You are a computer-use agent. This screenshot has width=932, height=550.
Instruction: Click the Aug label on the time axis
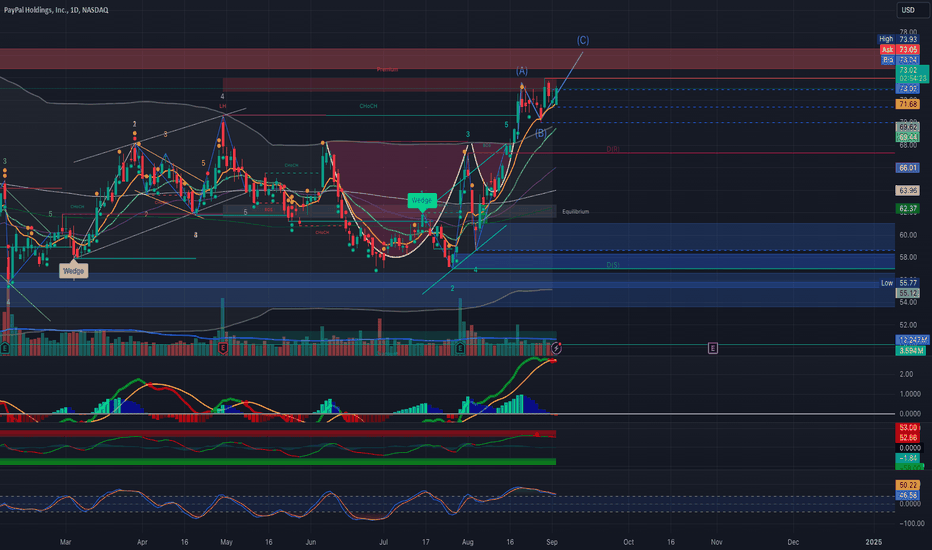tap(467, 542)
